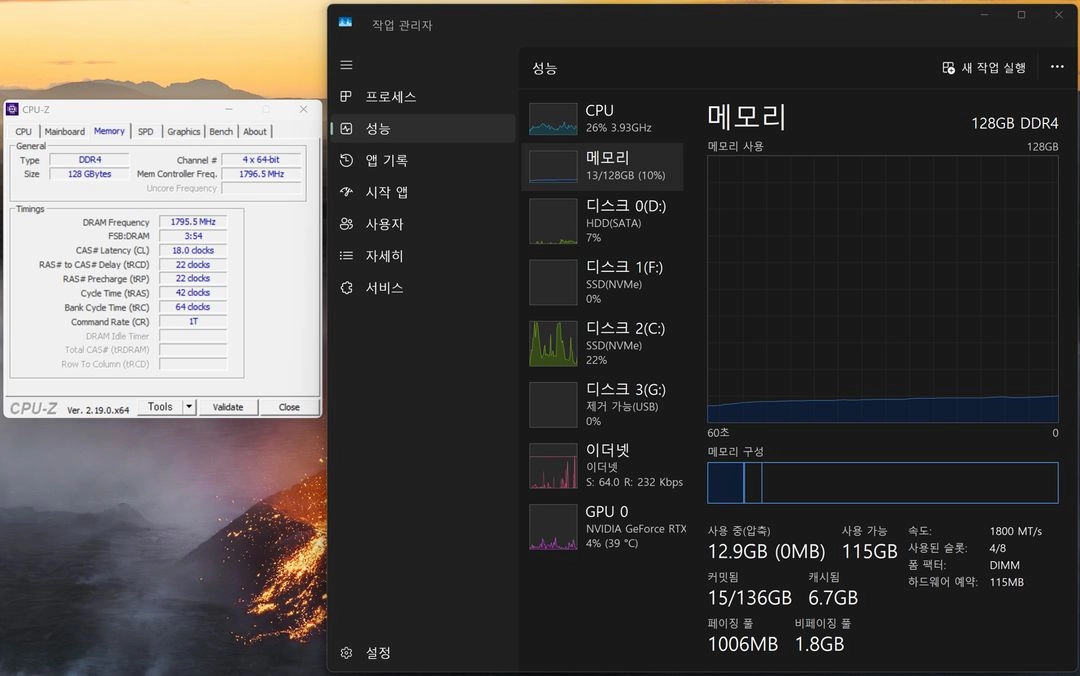Click the Tools button in CPU-Z
This screenshot has height=676, width=1080.
[x=160, y=407]
